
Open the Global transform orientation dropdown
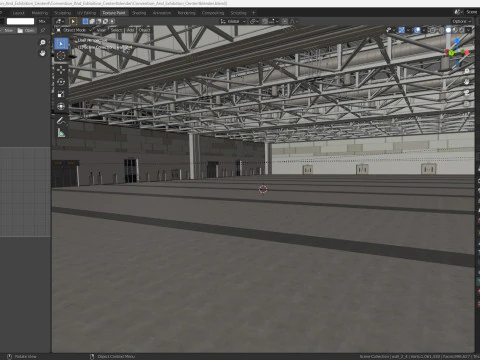pos(233,21)
